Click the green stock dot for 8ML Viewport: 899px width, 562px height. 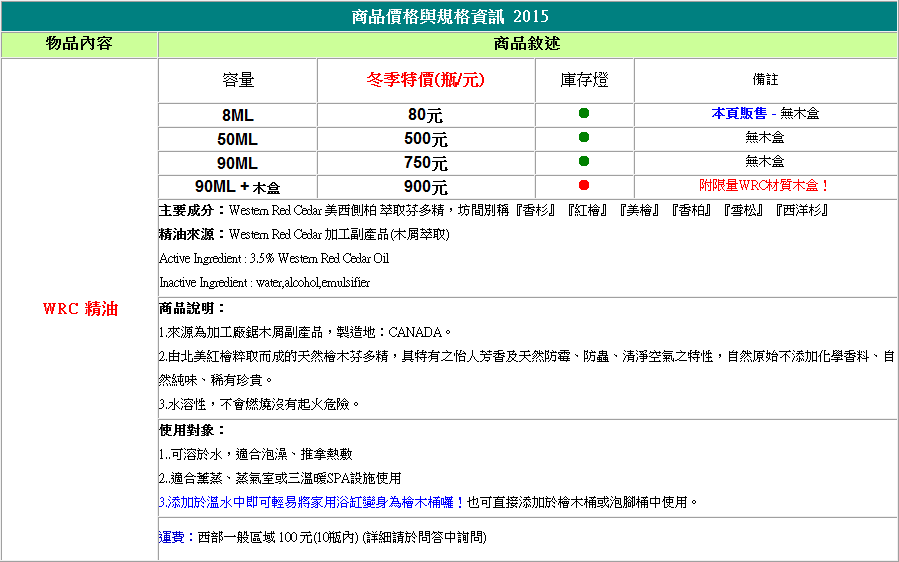tap(584, 113)
